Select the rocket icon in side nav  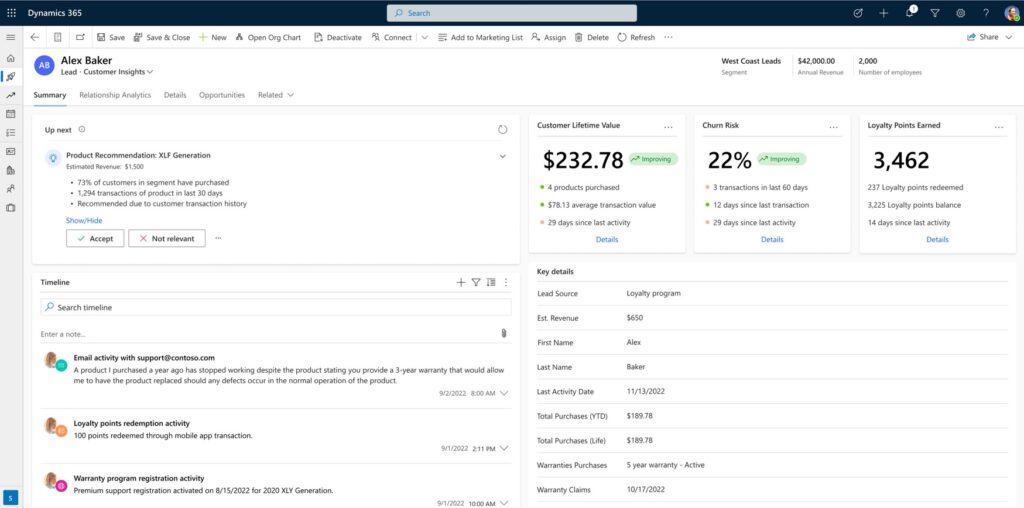click(x=10, y=76)
